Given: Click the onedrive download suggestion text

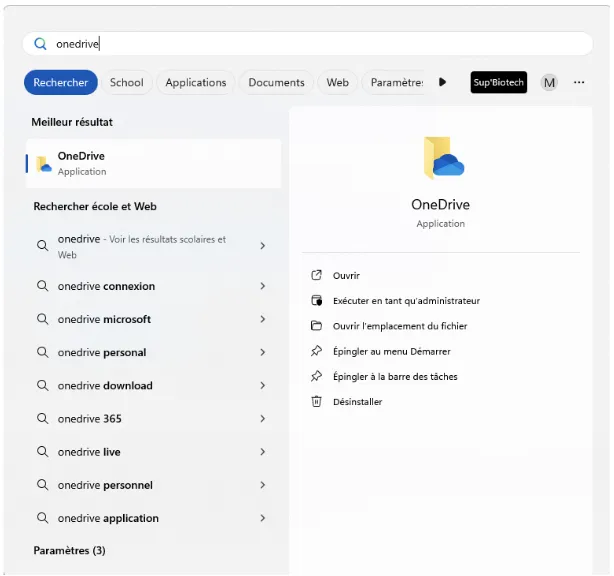Looking at the screenshot, I should (105, 386).
